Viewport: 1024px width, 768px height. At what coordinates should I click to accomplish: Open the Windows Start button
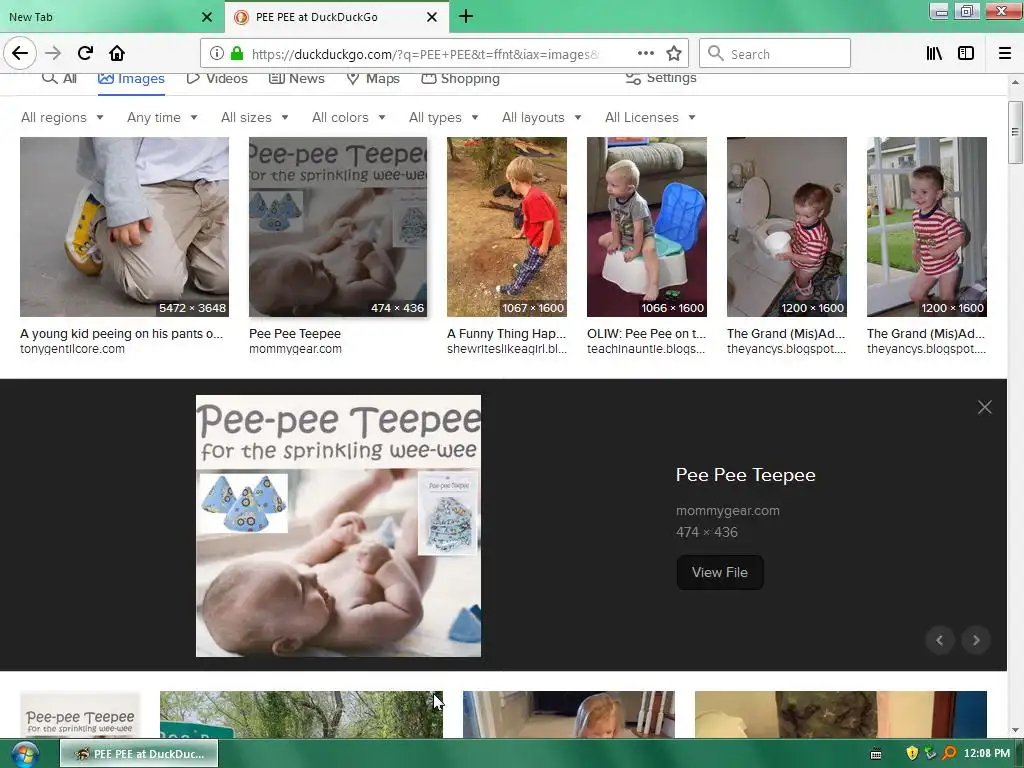tap(25, 754)
